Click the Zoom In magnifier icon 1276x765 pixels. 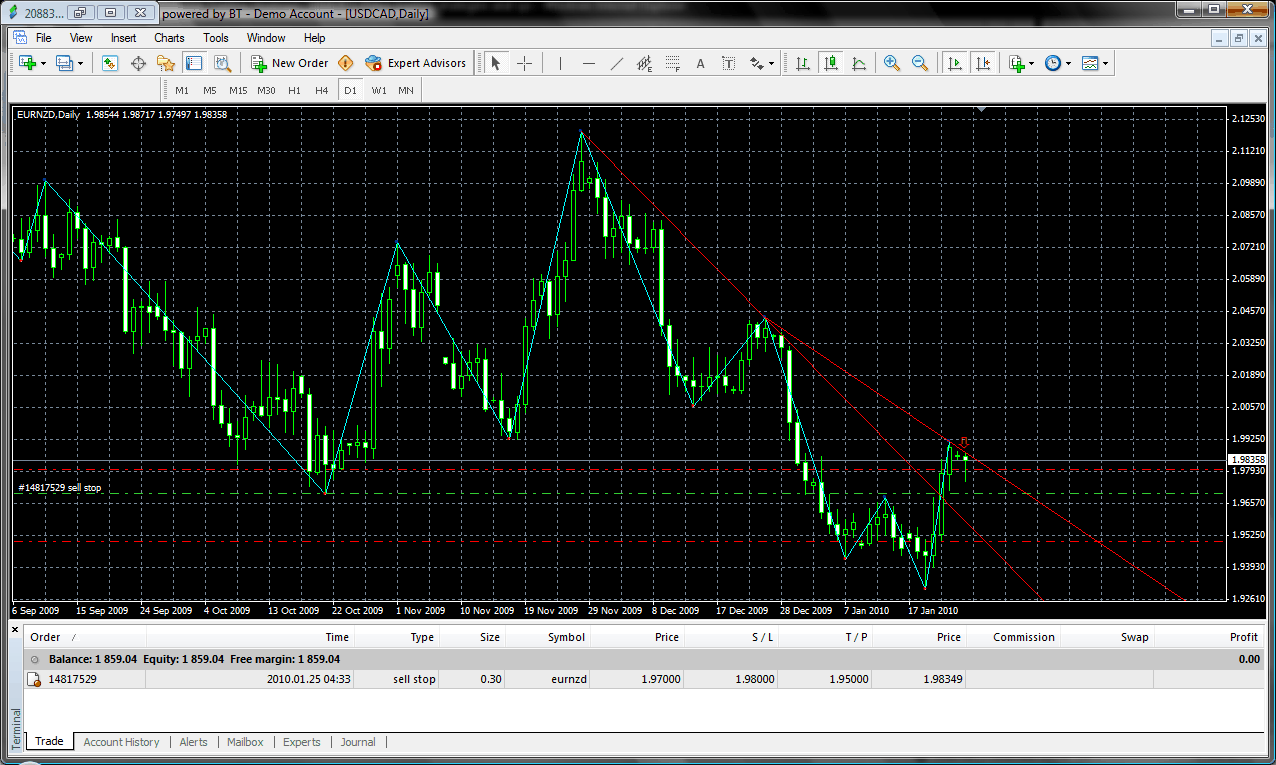tap(891, 63)
